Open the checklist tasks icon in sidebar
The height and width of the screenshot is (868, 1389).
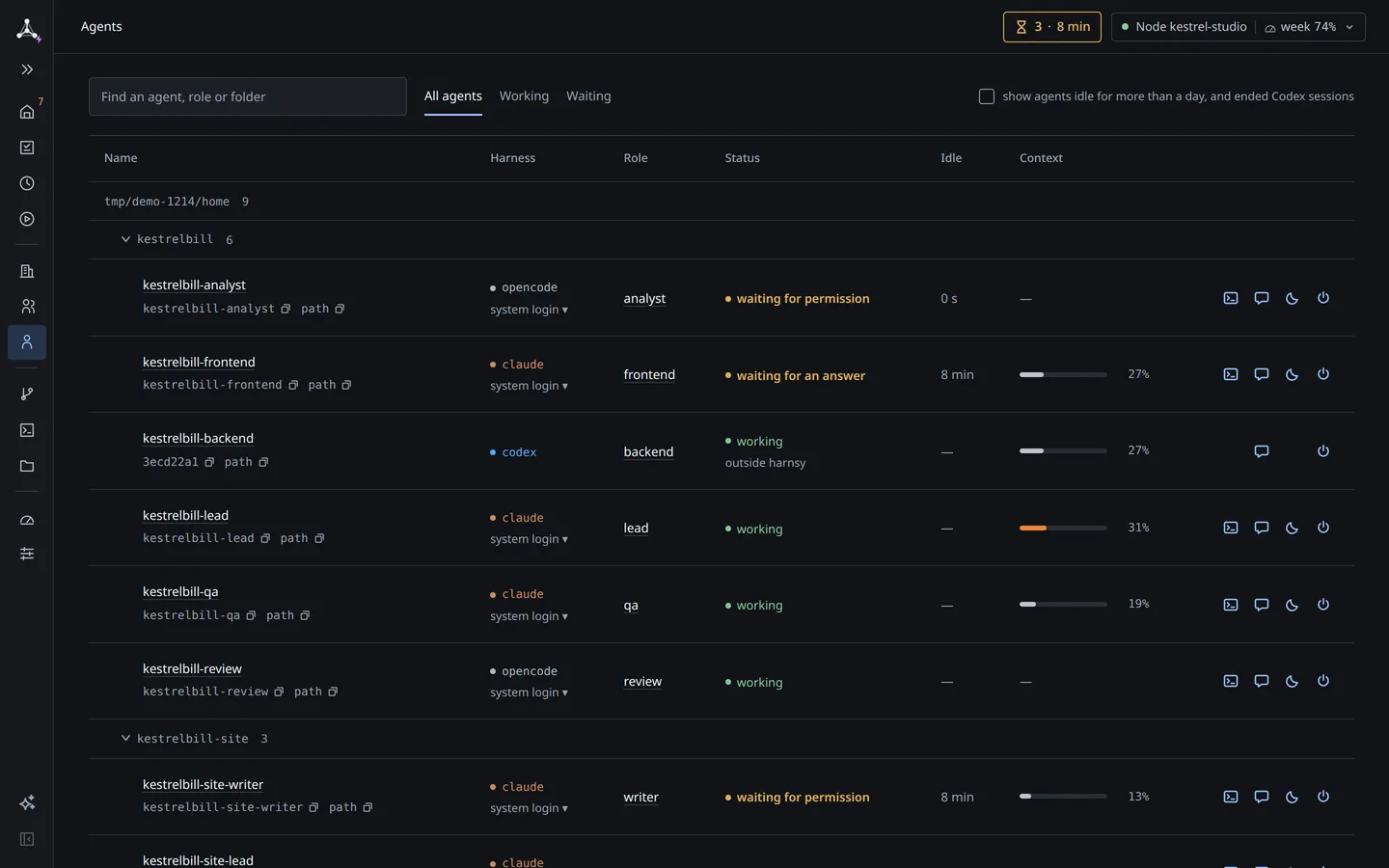click(x=27, y=148)
